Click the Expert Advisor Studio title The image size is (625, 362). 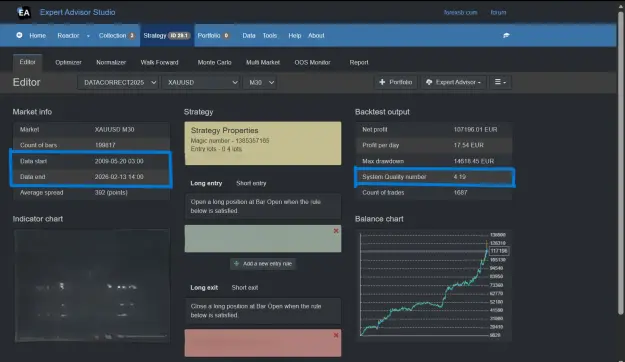click(x=77, y=12)
